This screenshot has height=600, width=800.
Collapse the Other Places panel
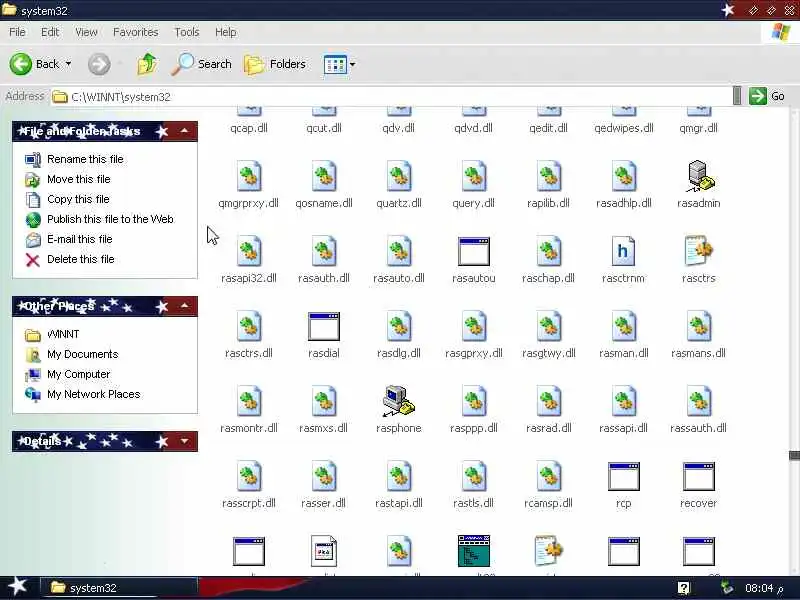pos(184,306)
